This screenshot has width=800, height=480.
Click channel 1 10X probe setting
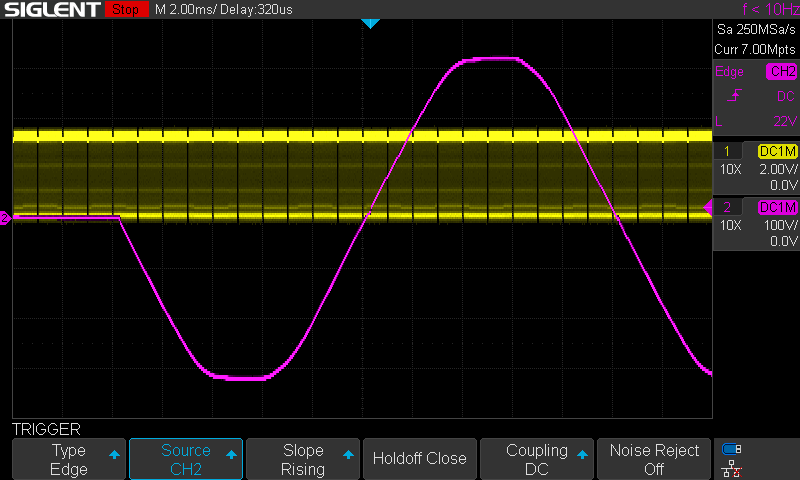731,169
